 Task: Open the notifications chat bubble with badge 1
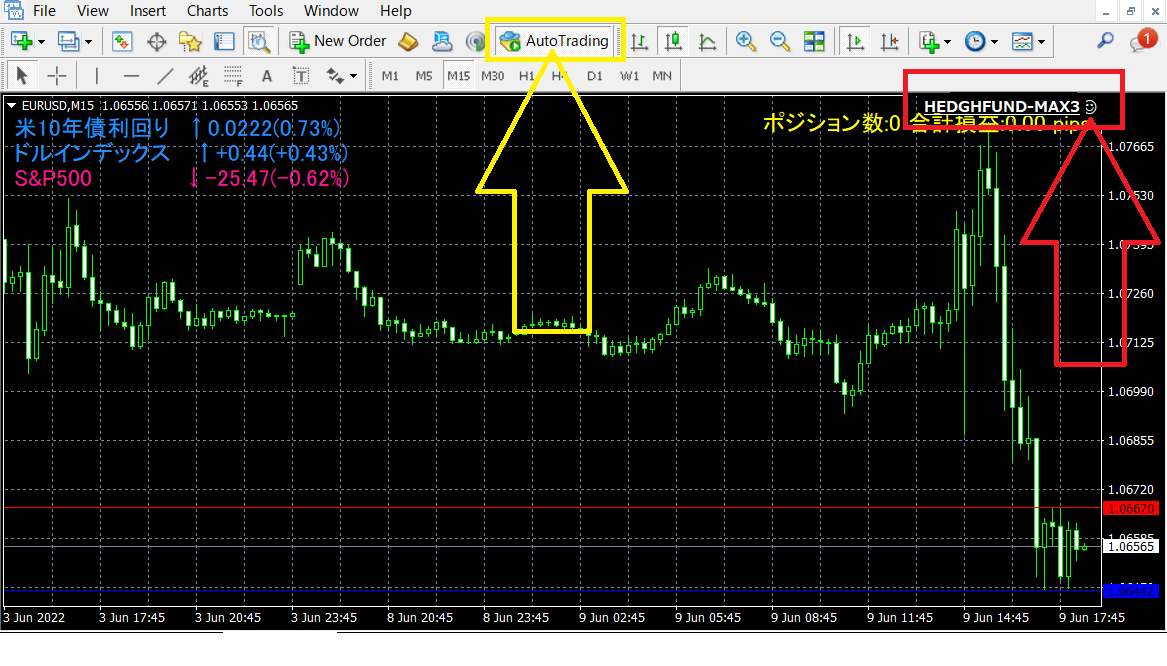pyautogui.click(x=1143, y=40)
